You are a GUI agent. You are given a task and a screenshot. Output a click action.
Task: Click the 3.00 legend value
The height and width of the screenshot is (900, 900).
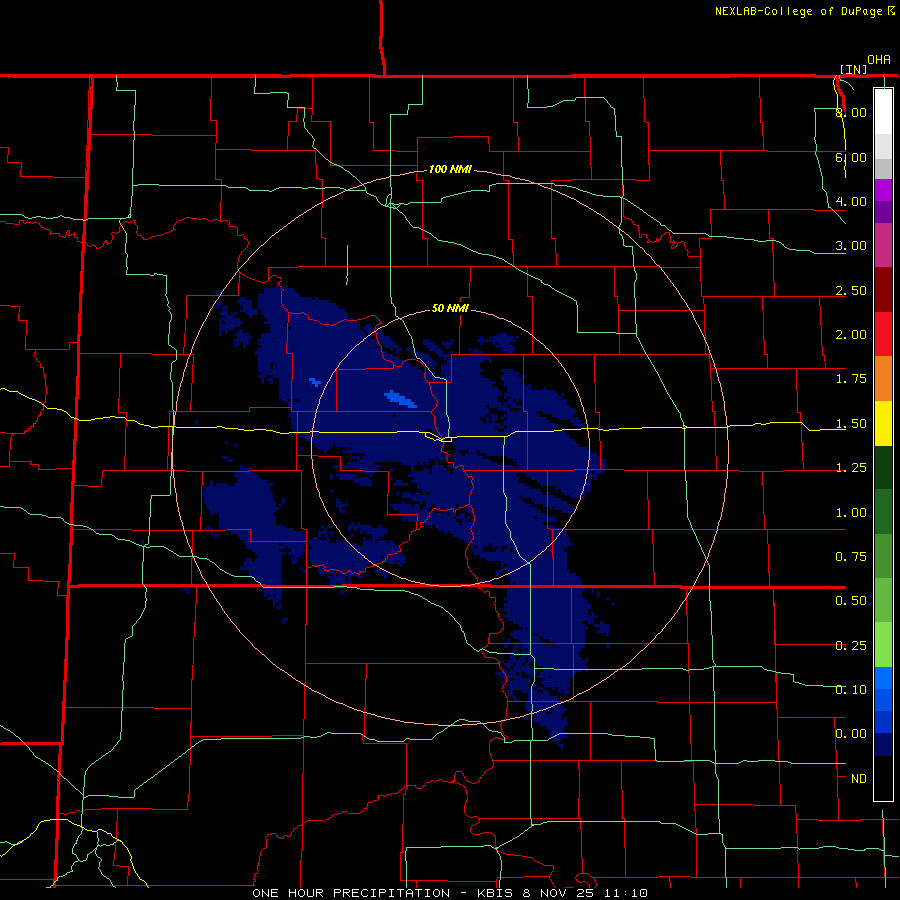[x=851, y=246]
